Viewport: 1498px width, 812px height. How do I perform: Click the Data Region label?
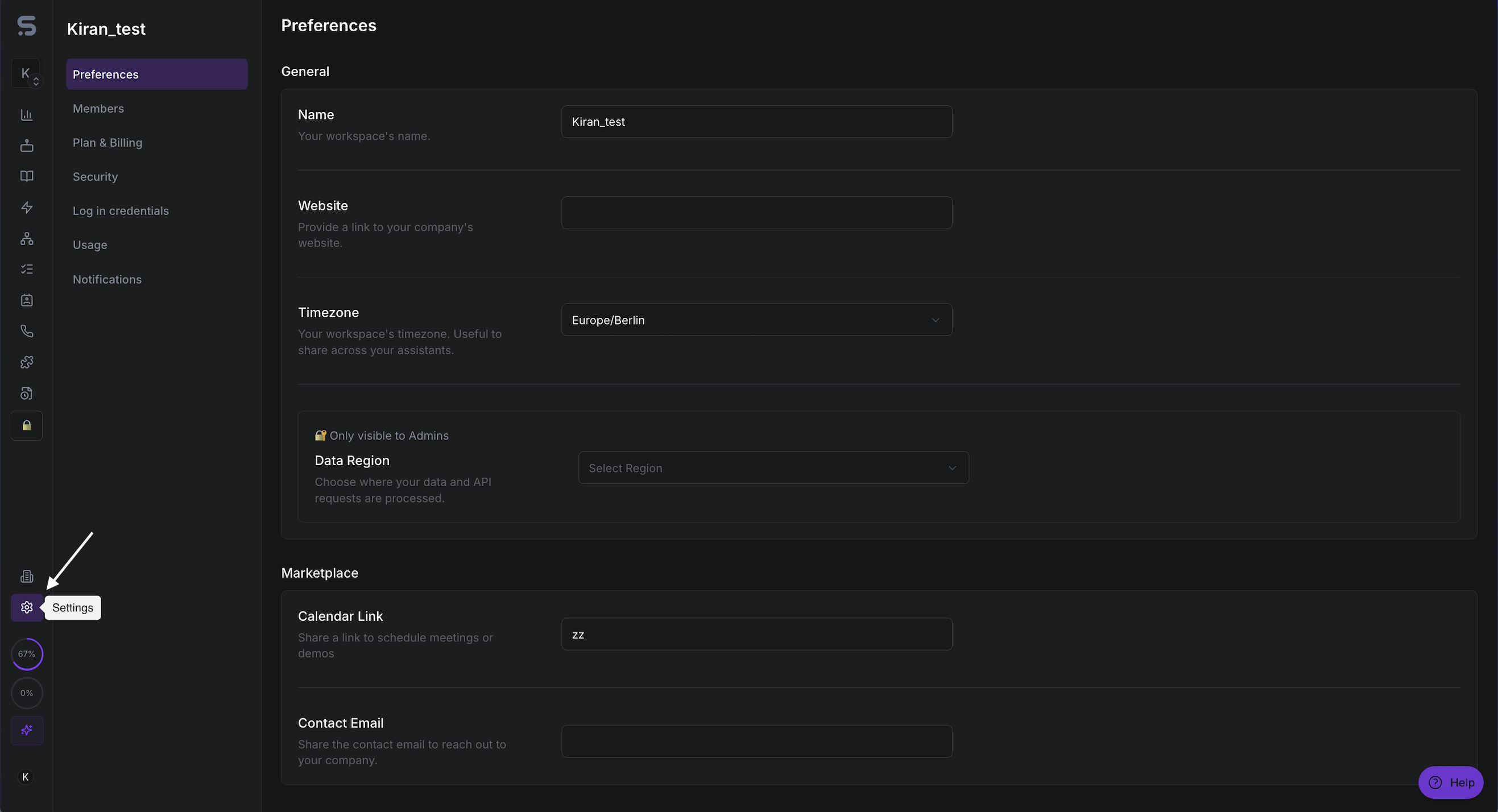point(353,461)
